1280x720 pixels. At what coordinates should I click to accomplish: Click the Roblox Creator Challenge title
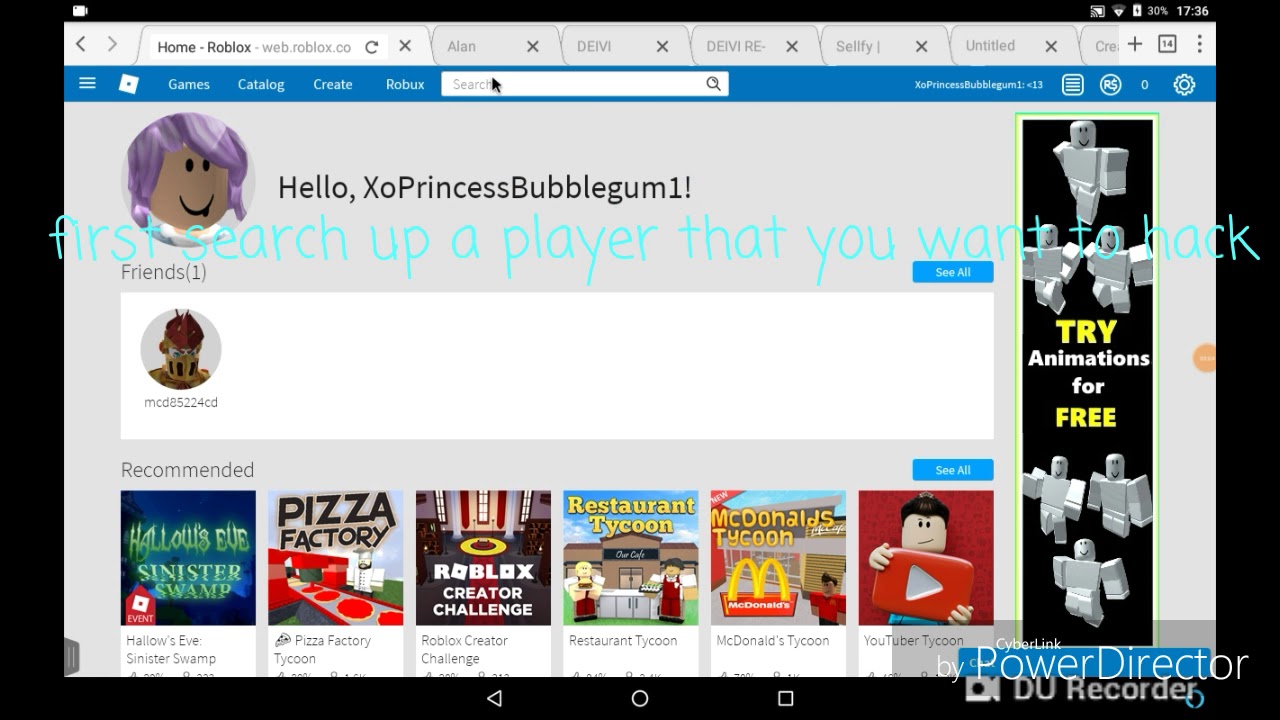click(x=465, y=650)
